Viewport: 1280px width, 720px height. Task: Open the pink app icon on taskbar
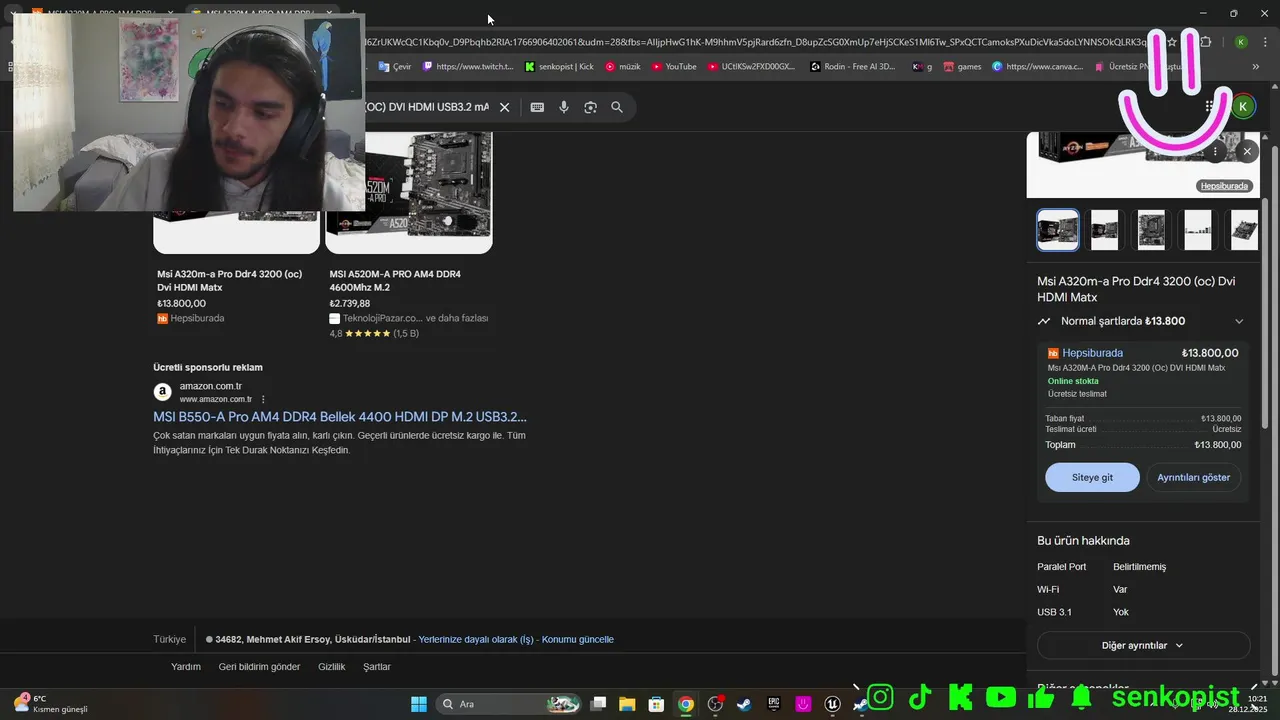pyautogui.click(x=803, y=704)
